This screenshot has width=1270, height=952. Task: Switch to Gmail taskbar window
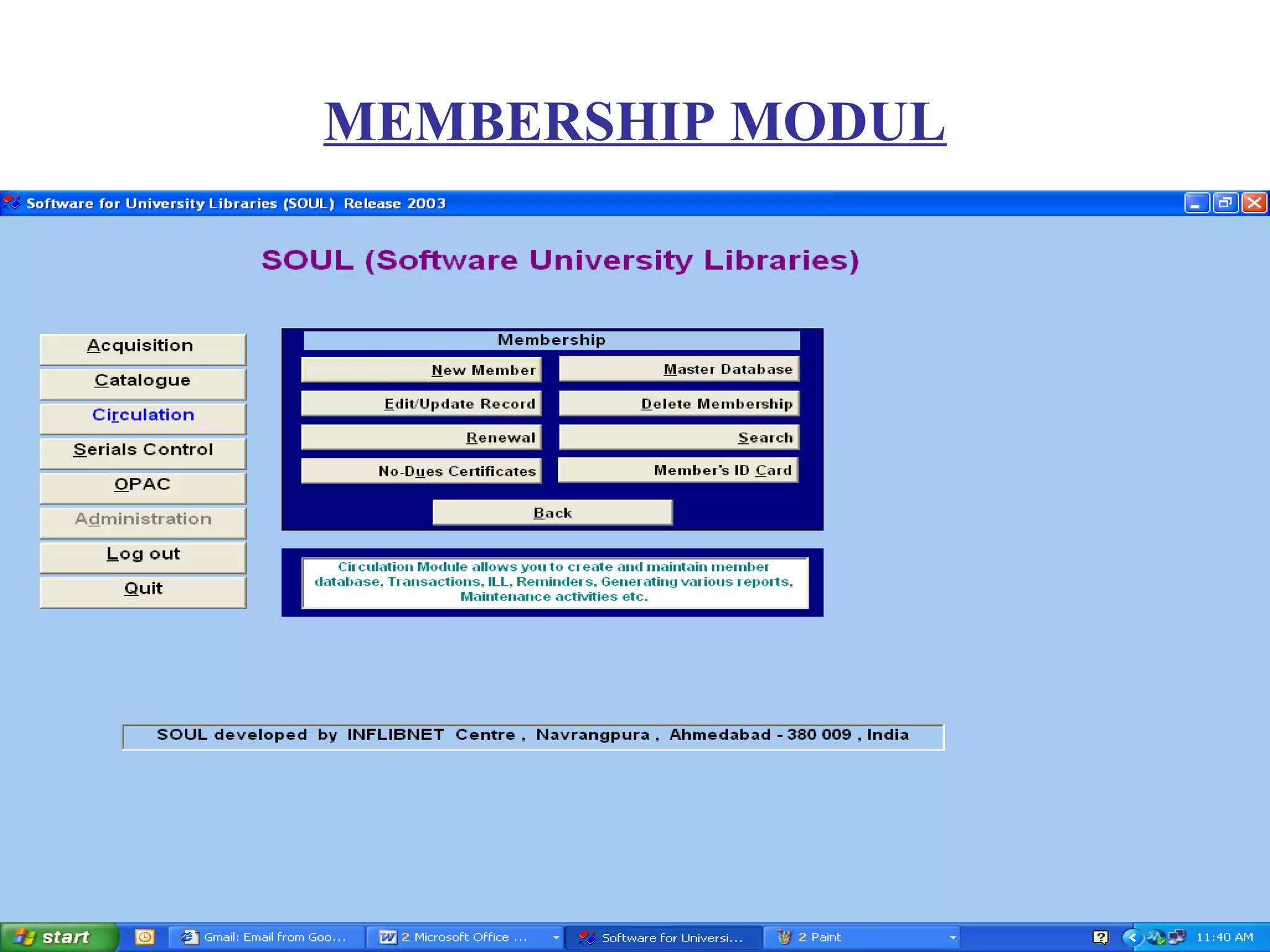(266, 937)
